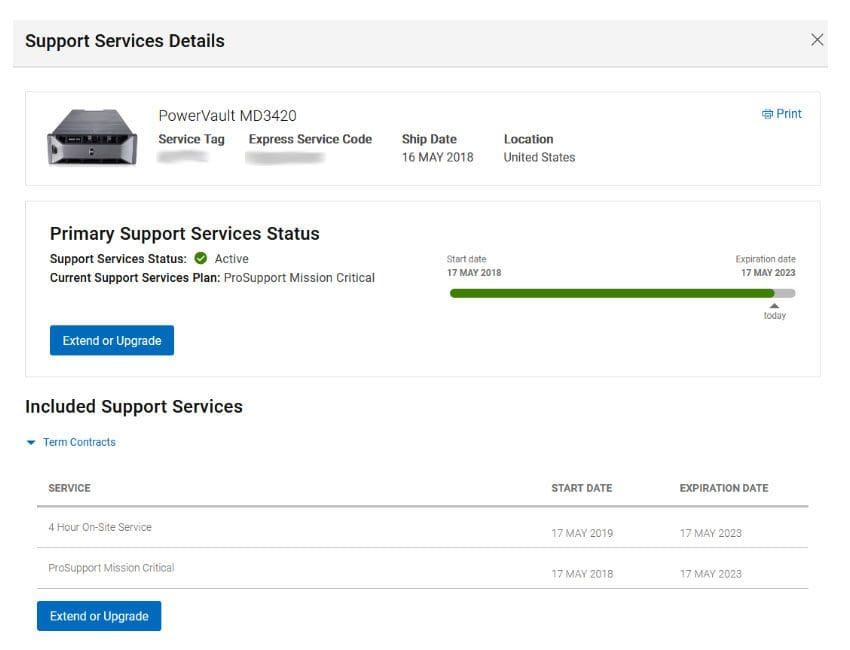The width and height of the screenshot is (850, 650).
Task: Click the blurred Service Tag value
Action: point(183,157)
